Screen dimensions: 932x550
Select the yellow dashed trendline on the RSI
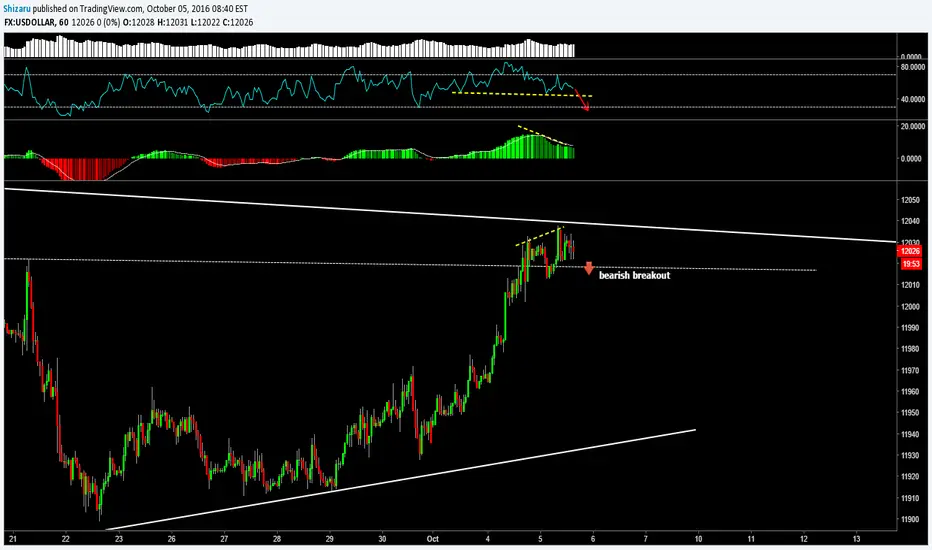(522, 94)
